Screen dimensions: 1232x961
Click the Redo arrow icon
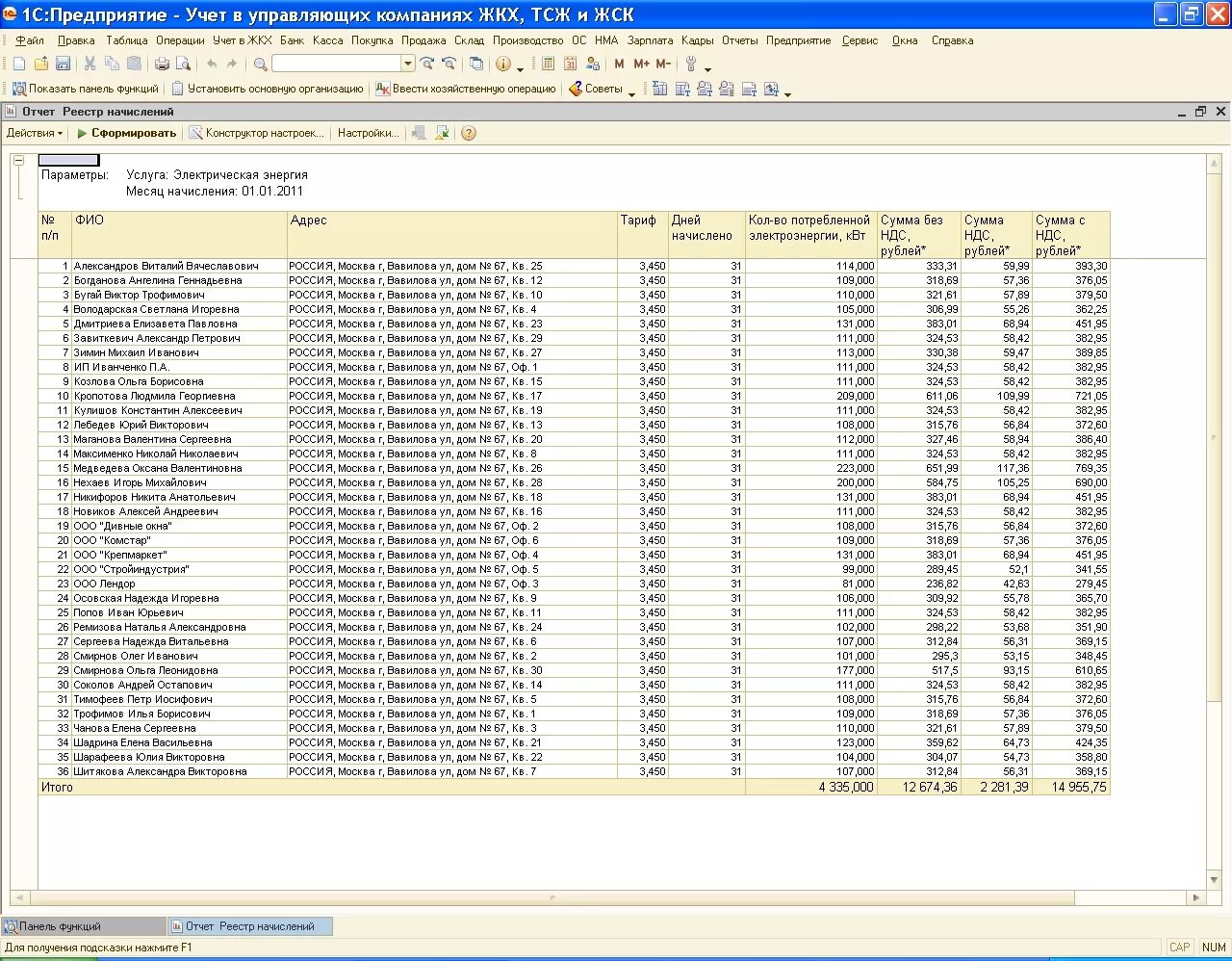[232, 64]
